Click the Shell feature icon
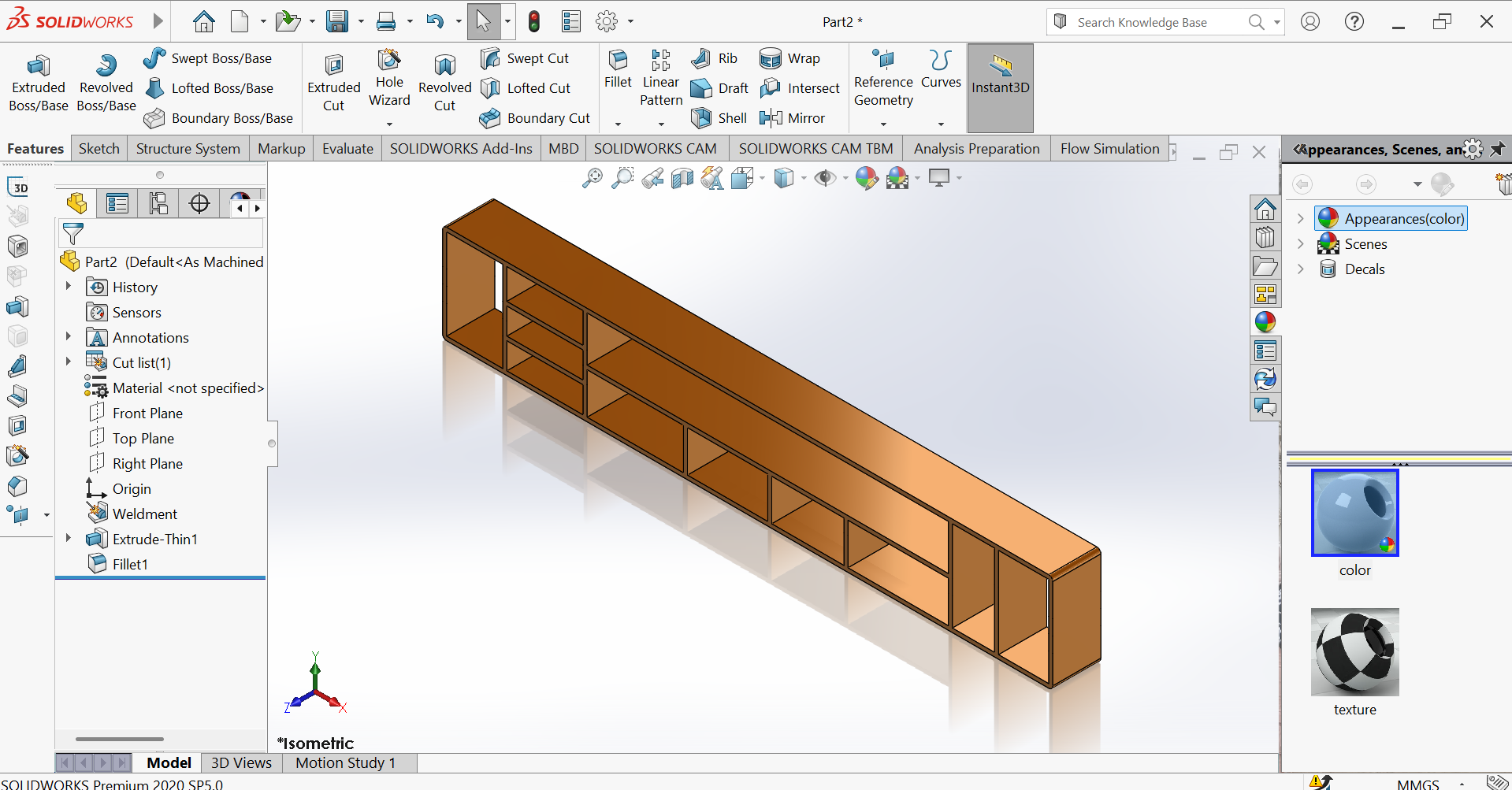Image resolution: width=1512 pixels, height=790 pixels. pyautogui.click(x=701, y=118)
